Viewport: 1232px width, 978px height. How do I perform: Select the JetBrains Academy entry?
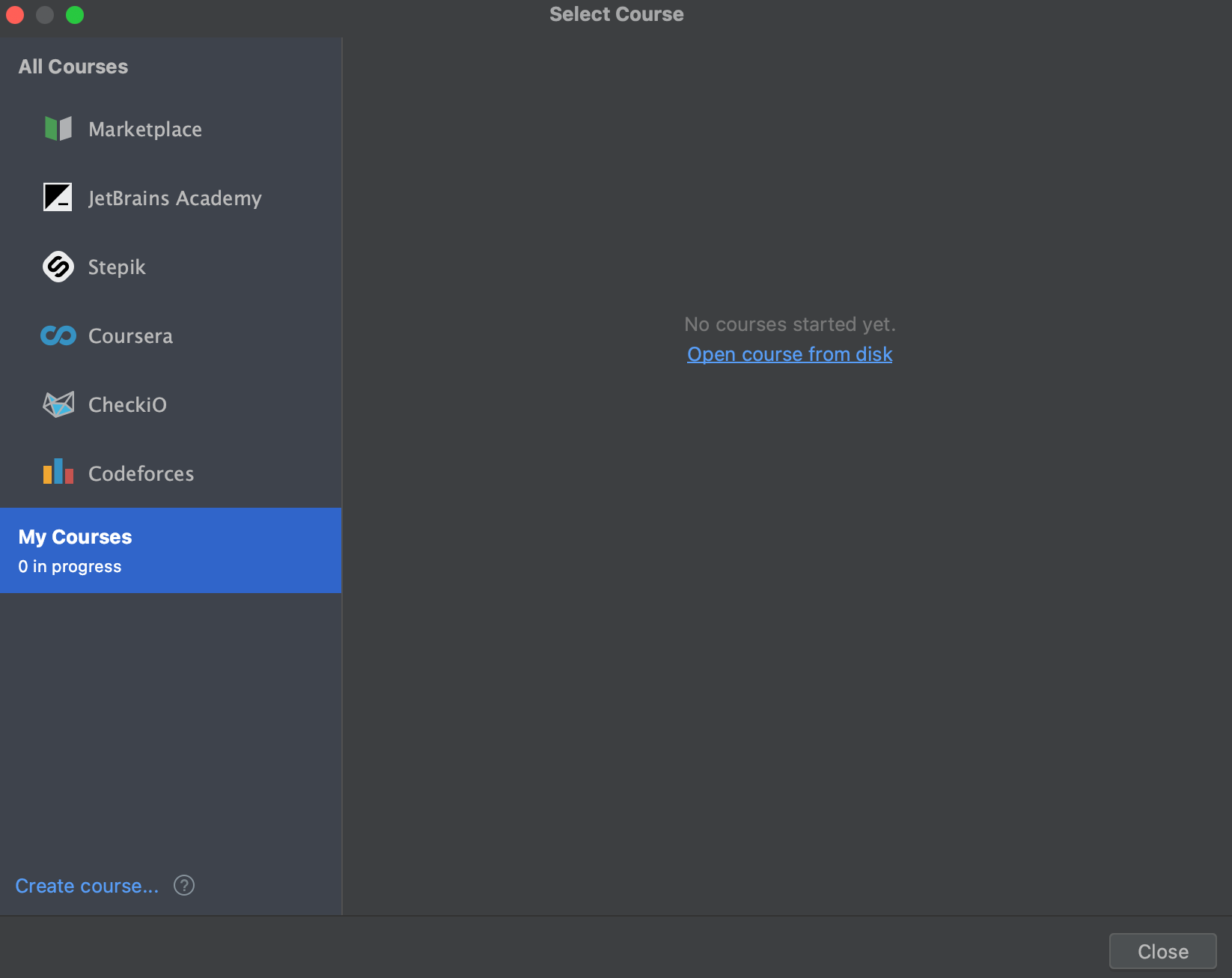click(x=174, y=198)
